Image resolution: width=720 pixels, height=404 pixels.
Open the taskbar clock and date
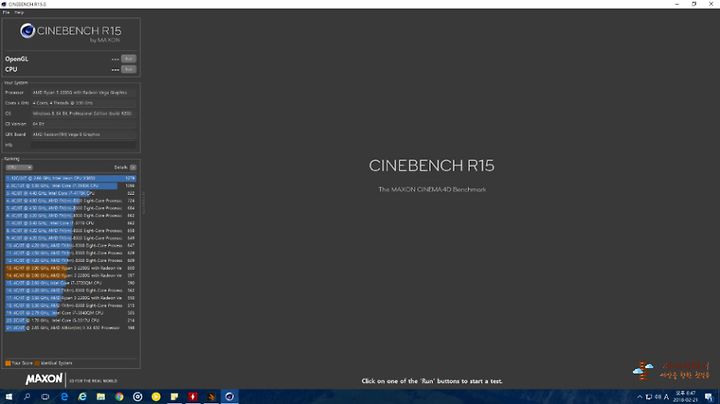coord(686,397)
